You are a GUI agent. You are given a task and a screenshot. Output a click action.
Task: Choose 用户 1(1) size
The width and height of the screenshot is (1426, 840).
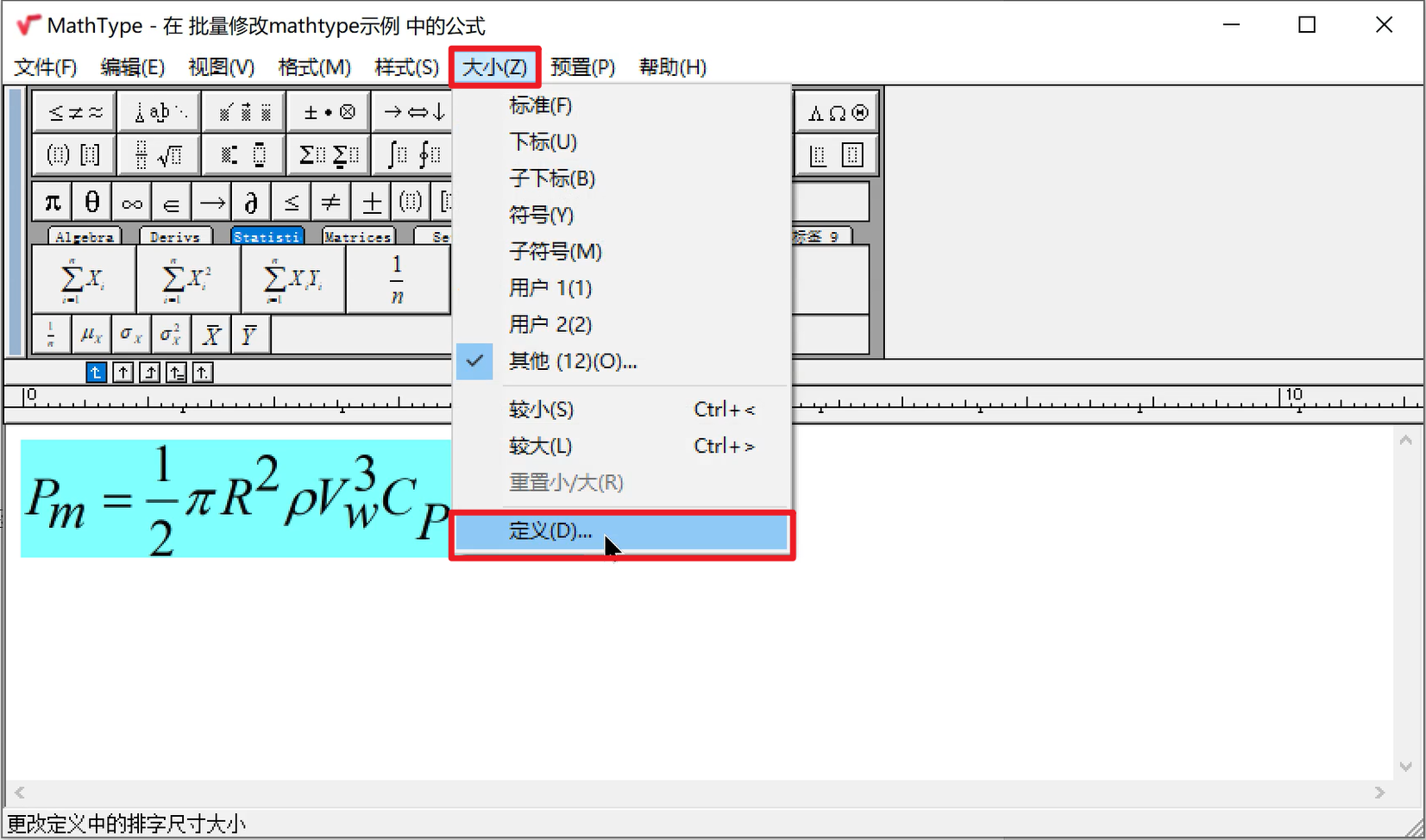[622, 288]
